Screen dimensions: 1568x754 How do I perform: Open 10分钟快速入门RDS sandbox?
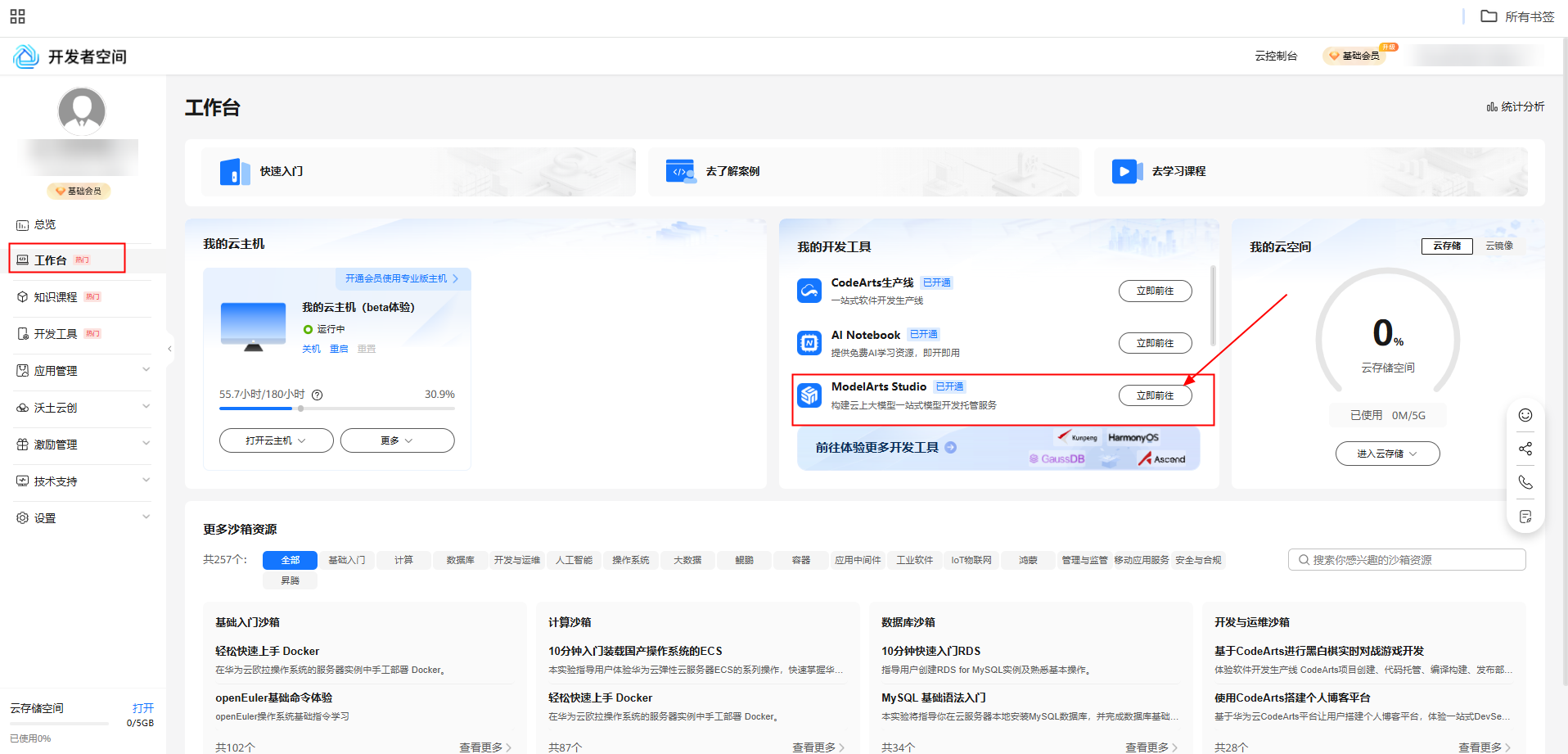click(930, 651)
